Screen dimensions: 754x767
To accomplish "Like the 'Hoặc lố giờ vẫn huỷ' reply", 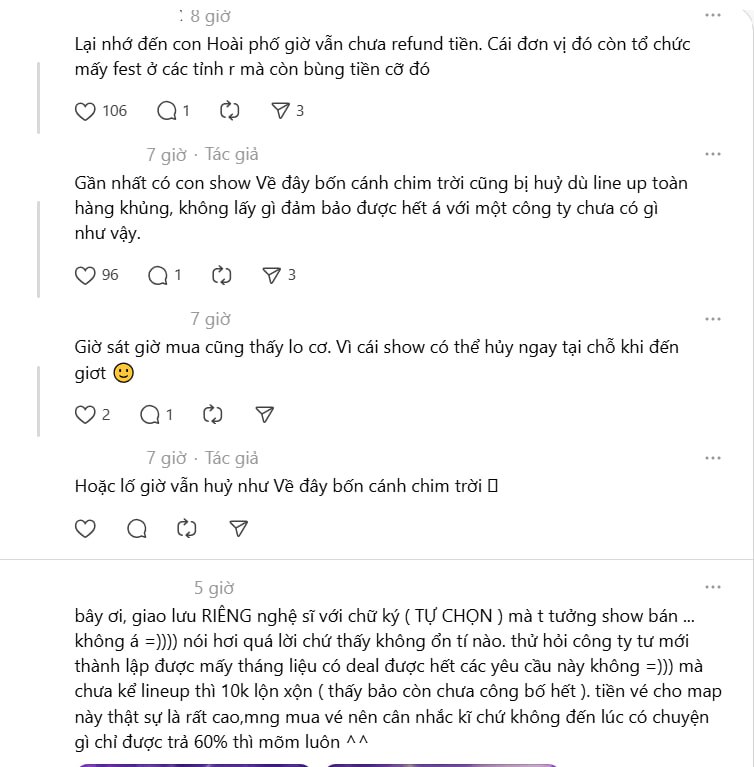I will click(86, 528).
